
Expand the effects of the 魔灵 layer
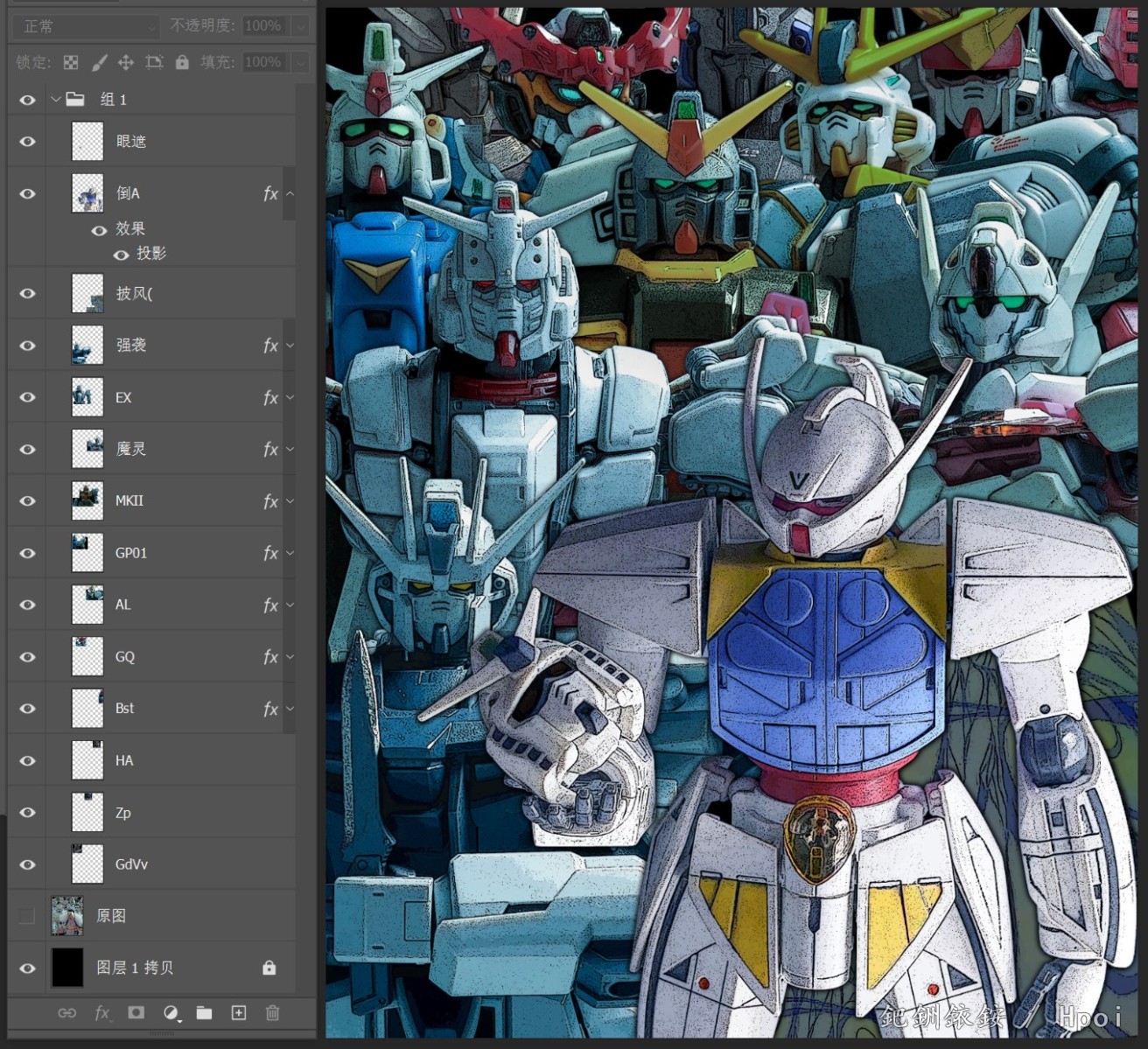[290, 449]
